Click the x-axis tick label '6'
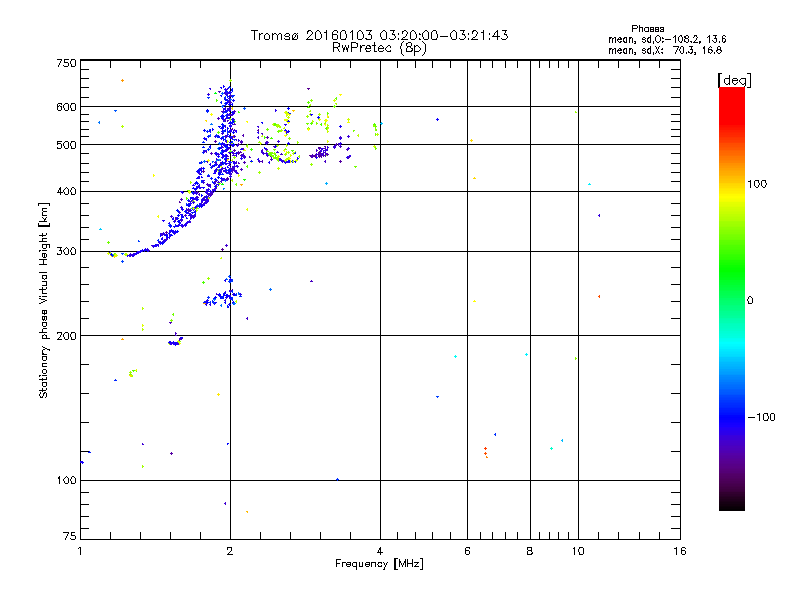Viewport: 800px width, 600px height. 467,551
